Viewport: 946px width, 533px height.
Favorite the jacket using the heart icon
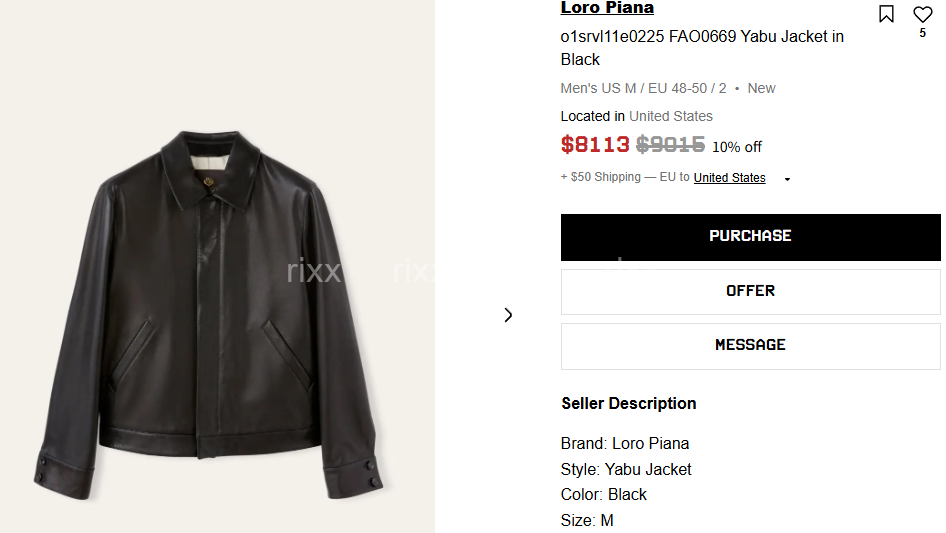(922, 14)
